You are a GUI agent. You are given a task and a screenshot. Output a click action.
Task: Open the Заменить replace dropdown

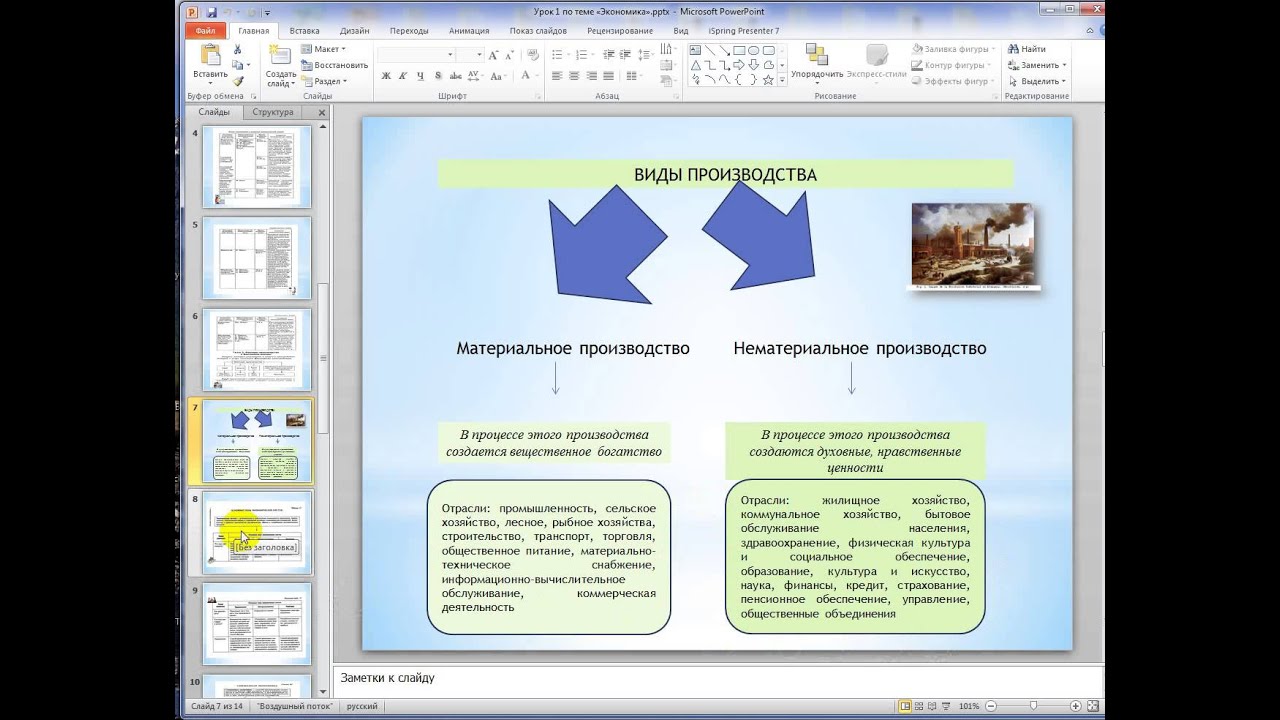coord(1037,65)
